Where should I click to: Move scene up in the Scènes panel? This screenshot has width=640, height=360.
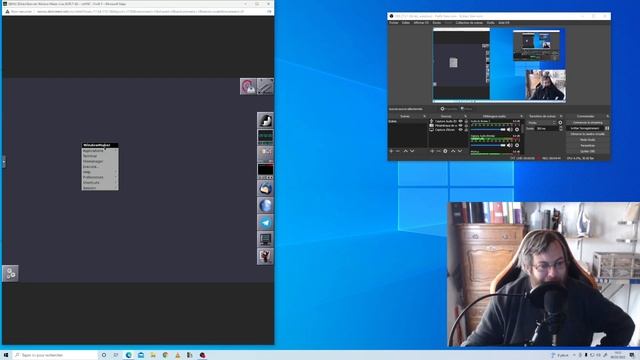(406, 151)
